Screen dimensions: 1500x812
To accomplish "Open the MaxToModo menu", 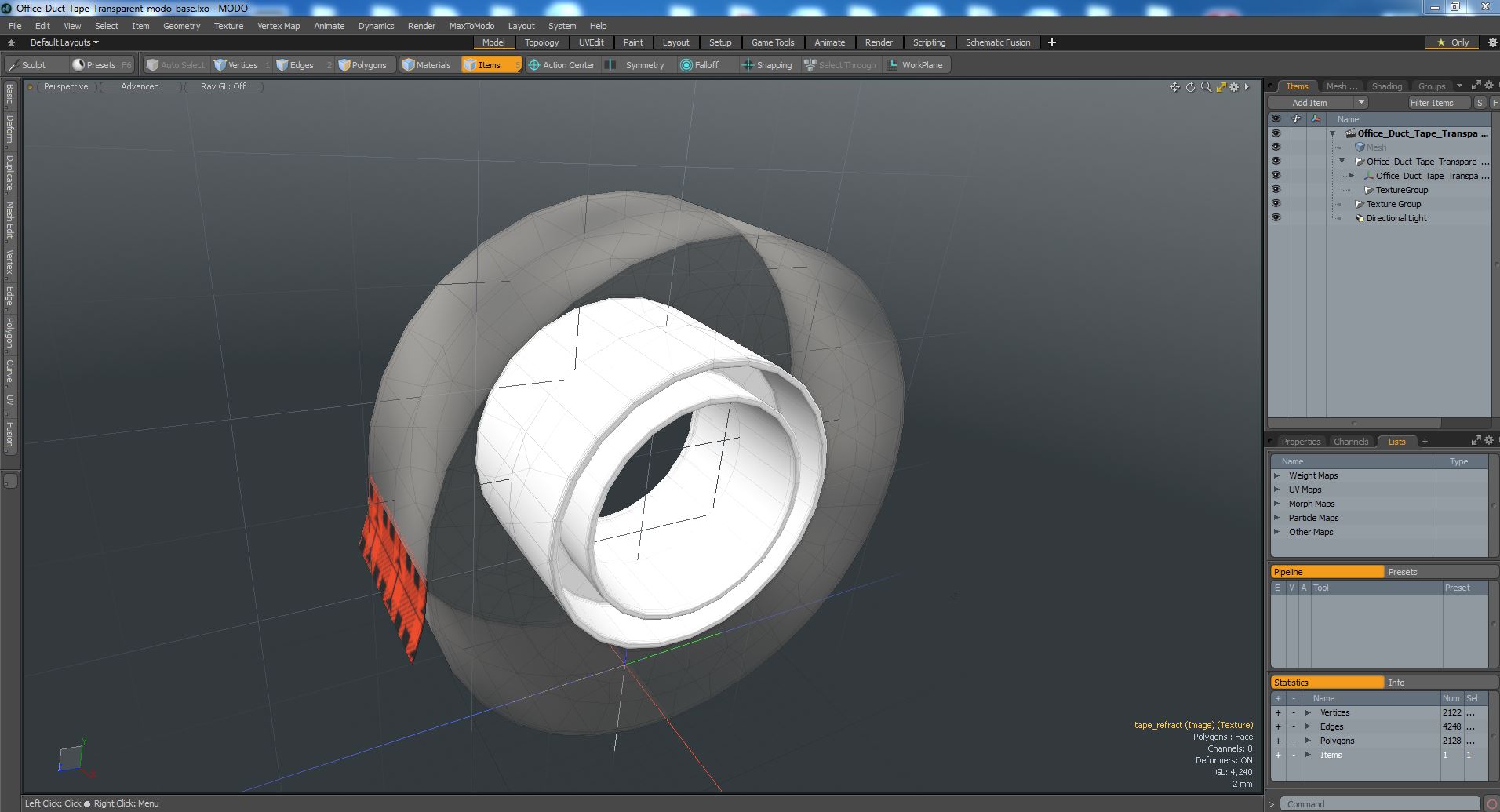I will click(x=471, y=26).
